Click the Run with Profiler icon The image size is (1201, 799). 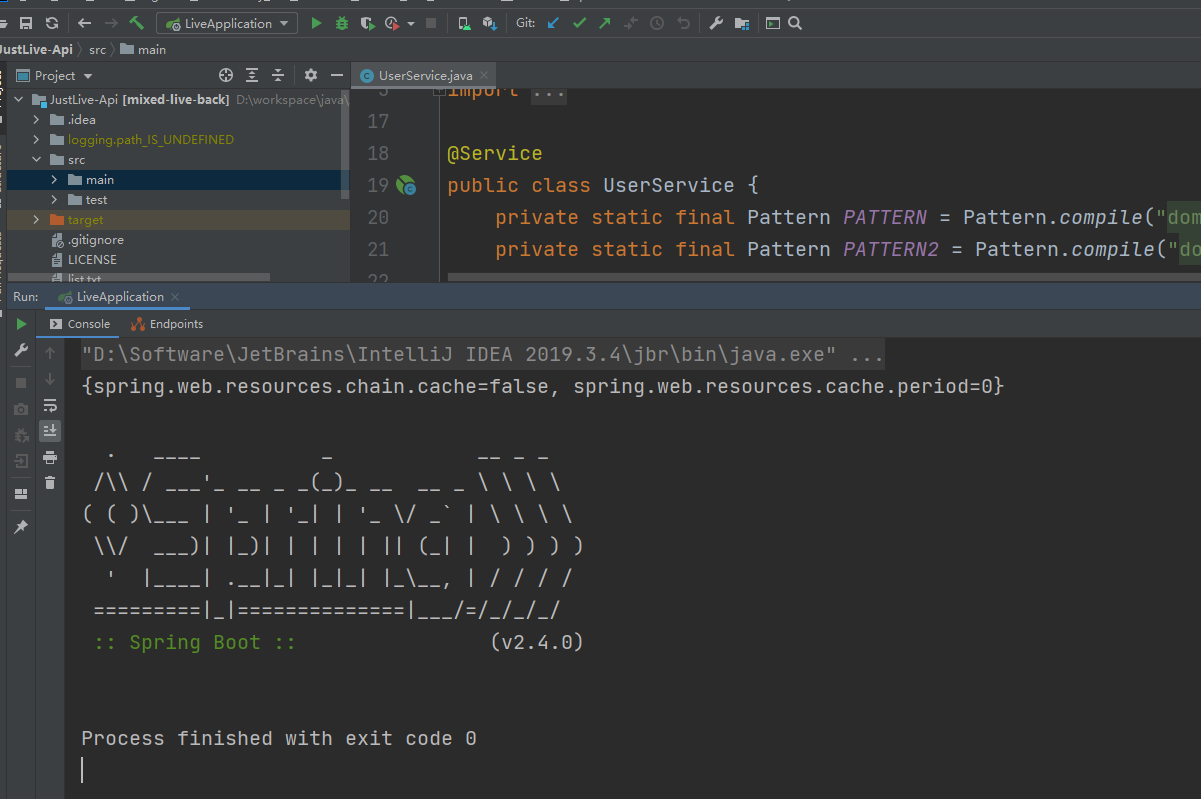pos(393,23)
